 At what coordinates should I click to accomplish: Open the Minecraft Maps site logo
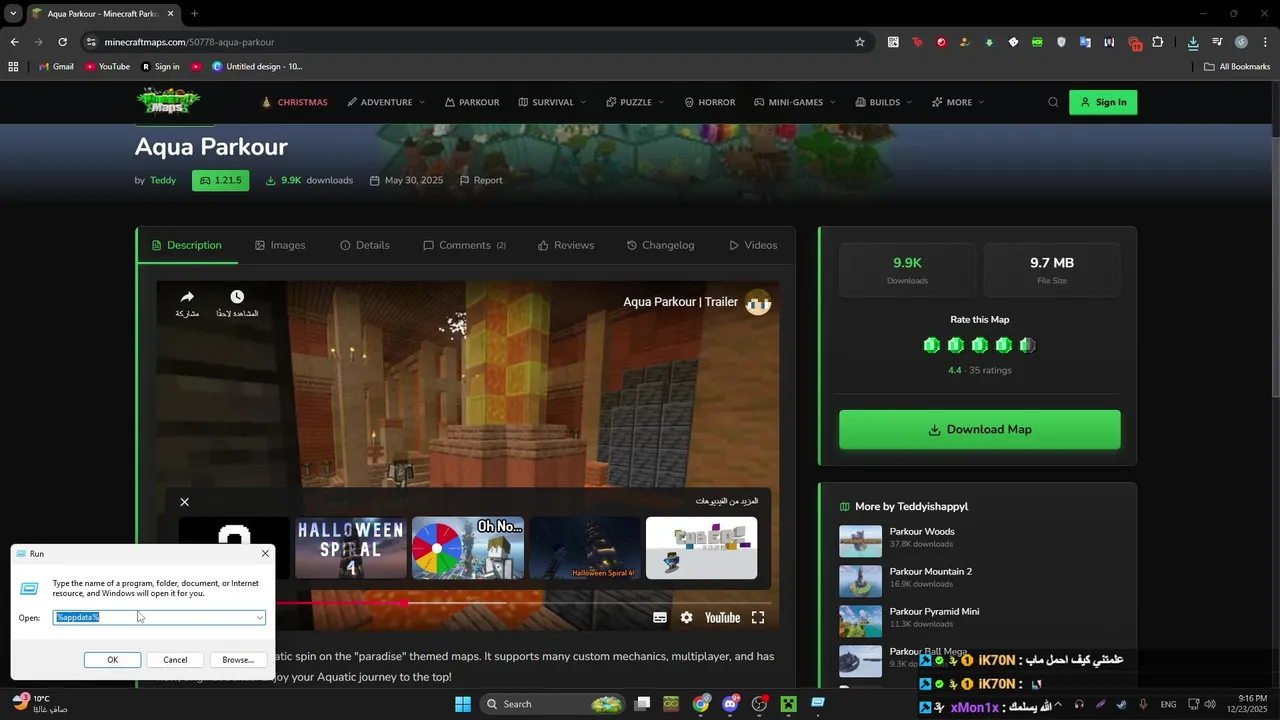(168, 101)
